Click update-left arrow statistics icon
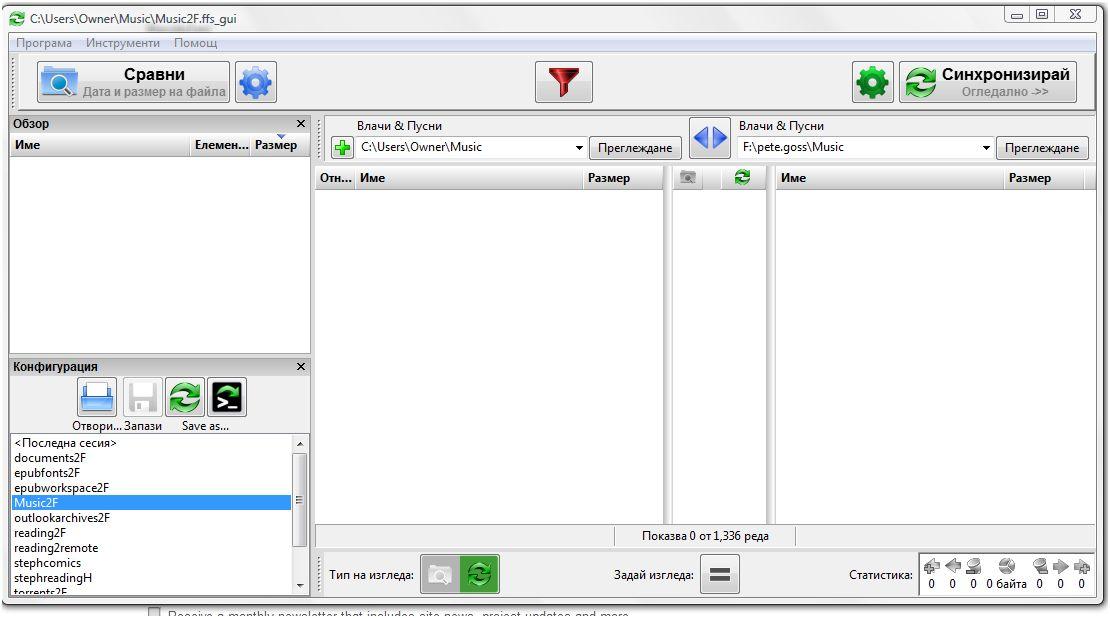The height and width of the screenshot is (618, 1110). click(x=953, y=566)
